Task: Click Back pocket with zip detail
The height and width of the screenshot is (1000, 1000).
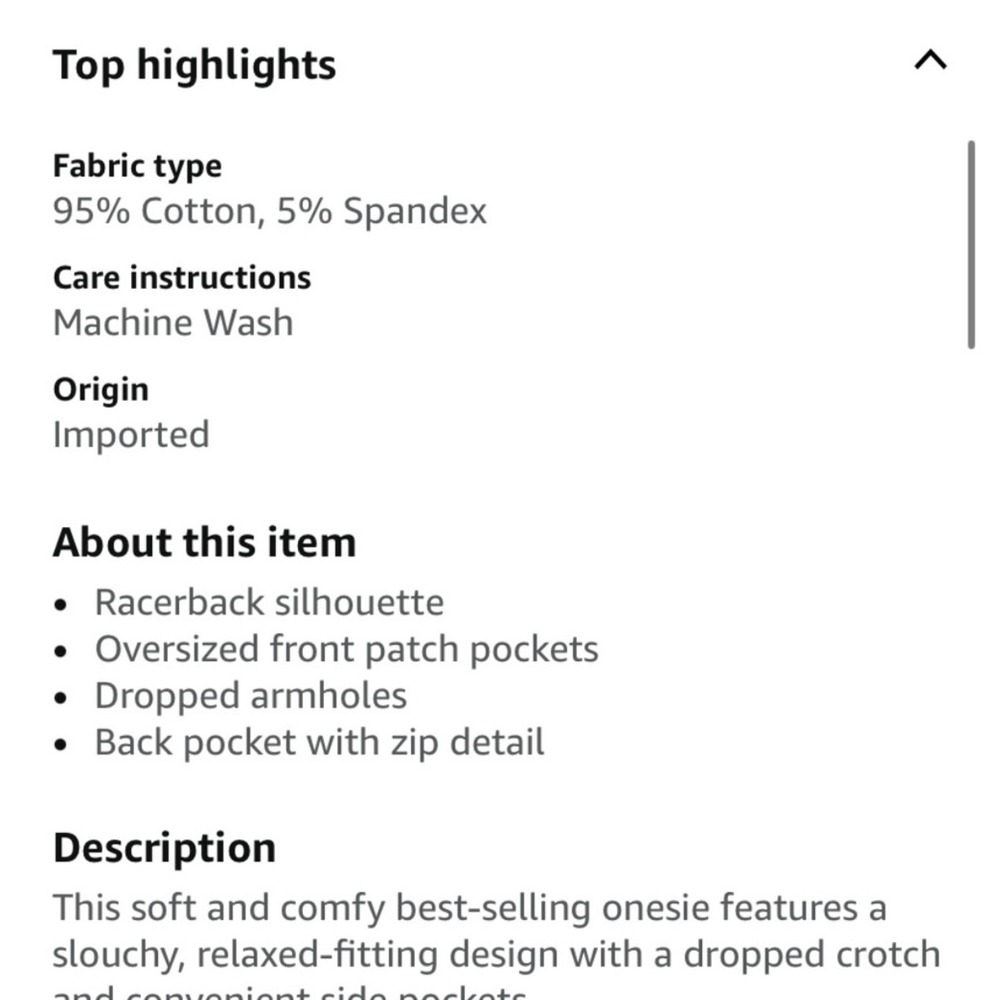Action: point(320,743)
